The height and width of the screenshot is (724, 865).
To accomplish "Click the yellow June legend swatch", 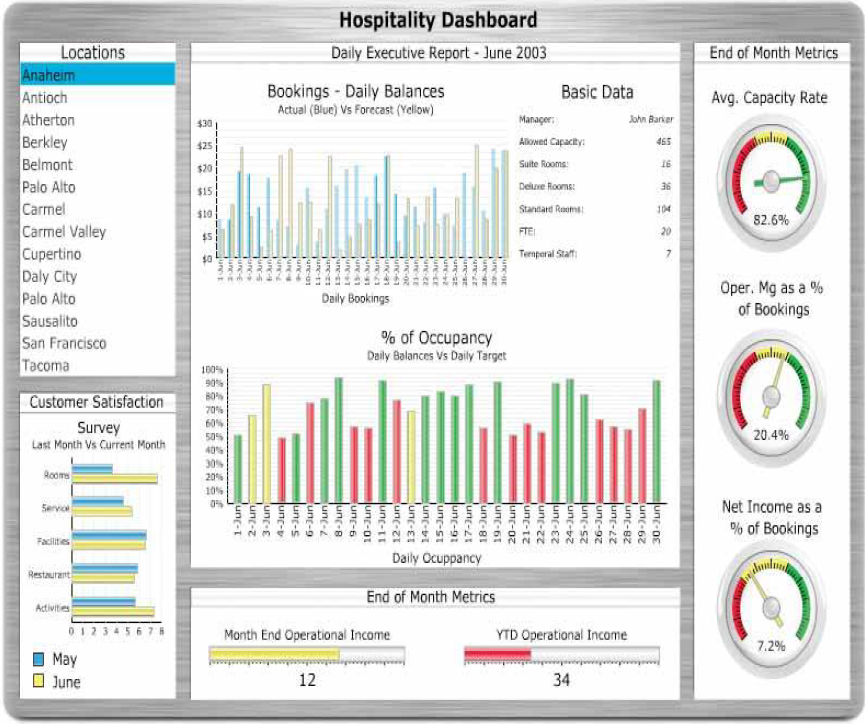I will (x=39, y=682).
